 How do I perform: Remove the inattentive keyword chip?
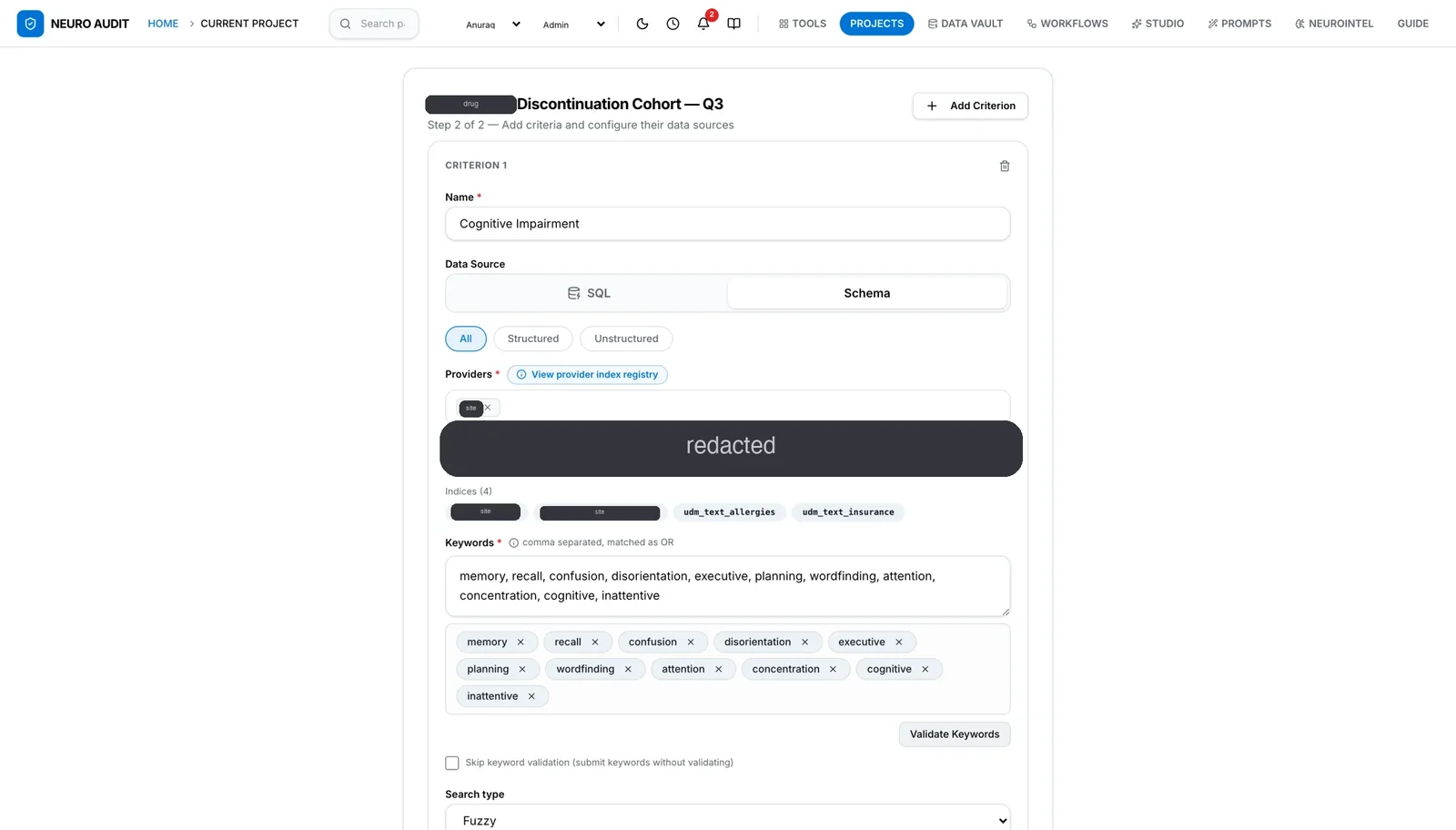coord(531,697)
